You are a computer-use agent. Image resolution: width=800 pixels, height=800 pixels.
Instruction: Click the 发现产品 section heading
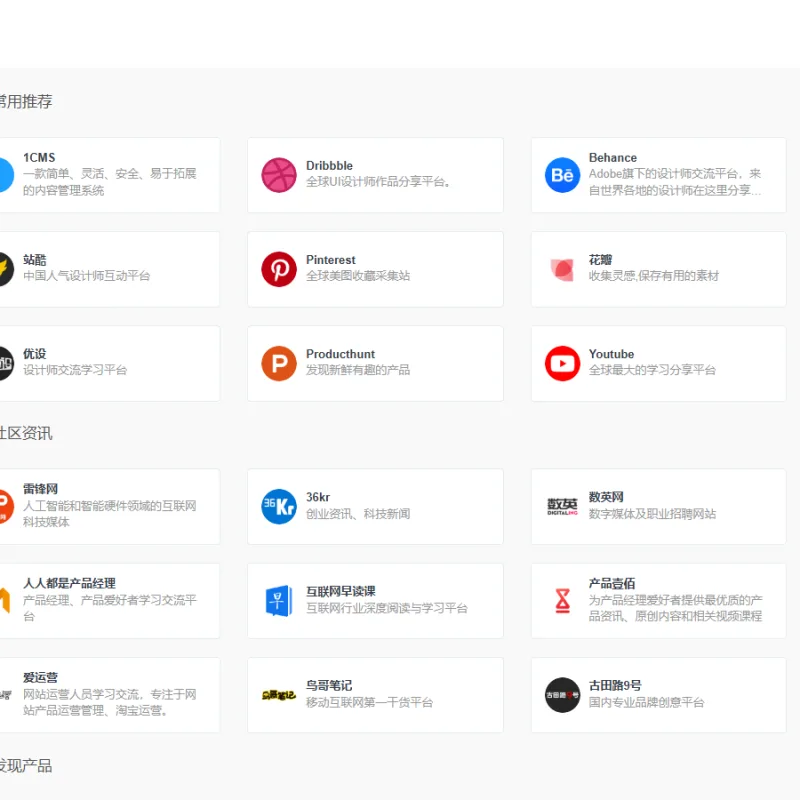pyautogui.click(x=26, y=765)
